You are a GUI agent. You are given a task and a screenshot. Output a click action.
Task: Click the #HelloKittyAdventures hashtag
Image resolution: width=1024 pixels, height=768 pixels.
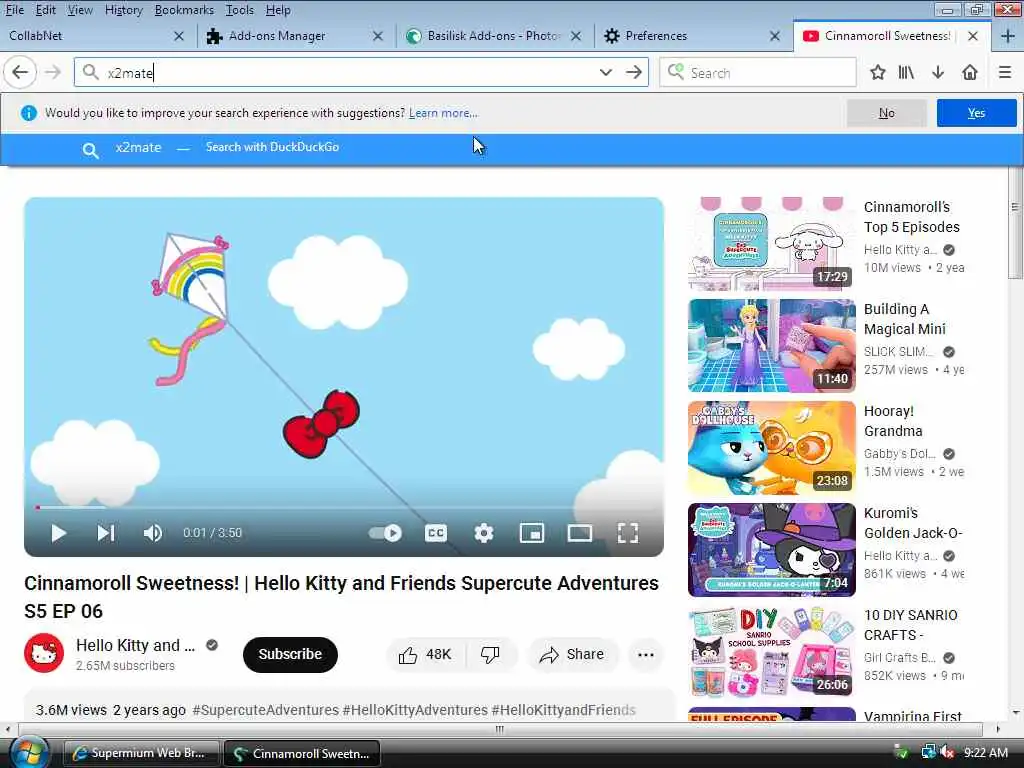point(415,710)
